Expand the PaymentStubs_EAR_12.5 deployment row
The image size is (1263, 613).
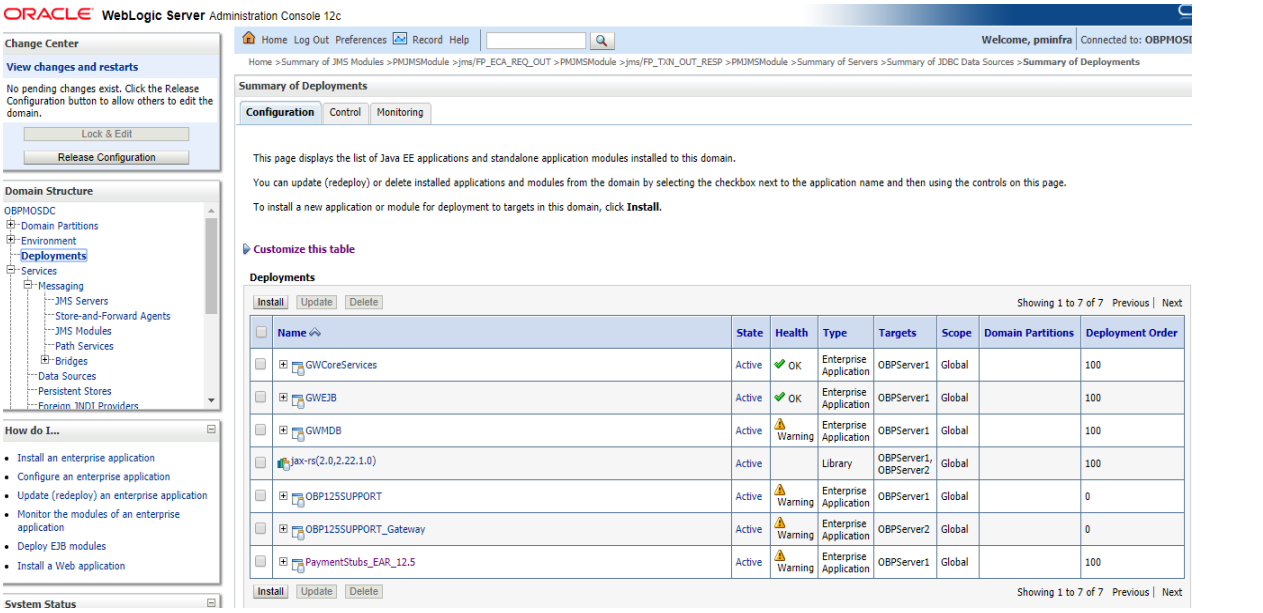click(283, 562)
